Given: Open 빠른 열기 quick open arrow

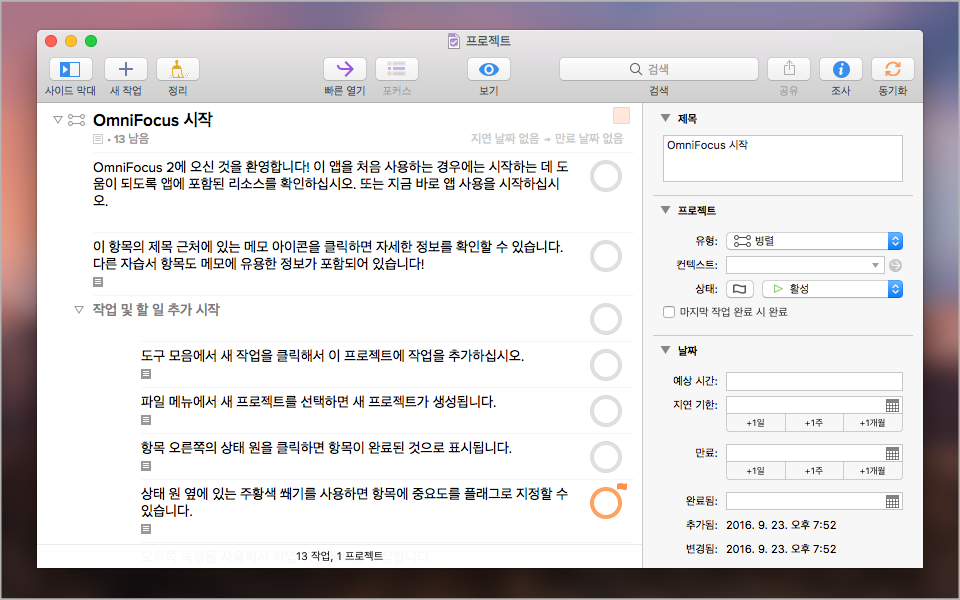Looking at the screenshot, I should coord(345,69).
